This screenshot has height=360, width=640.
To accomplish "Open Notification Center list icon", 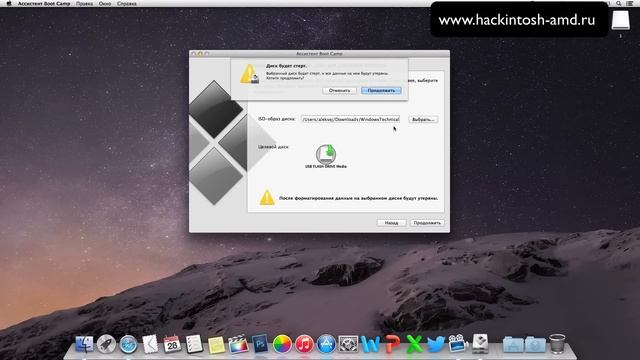I will point(630,3).
